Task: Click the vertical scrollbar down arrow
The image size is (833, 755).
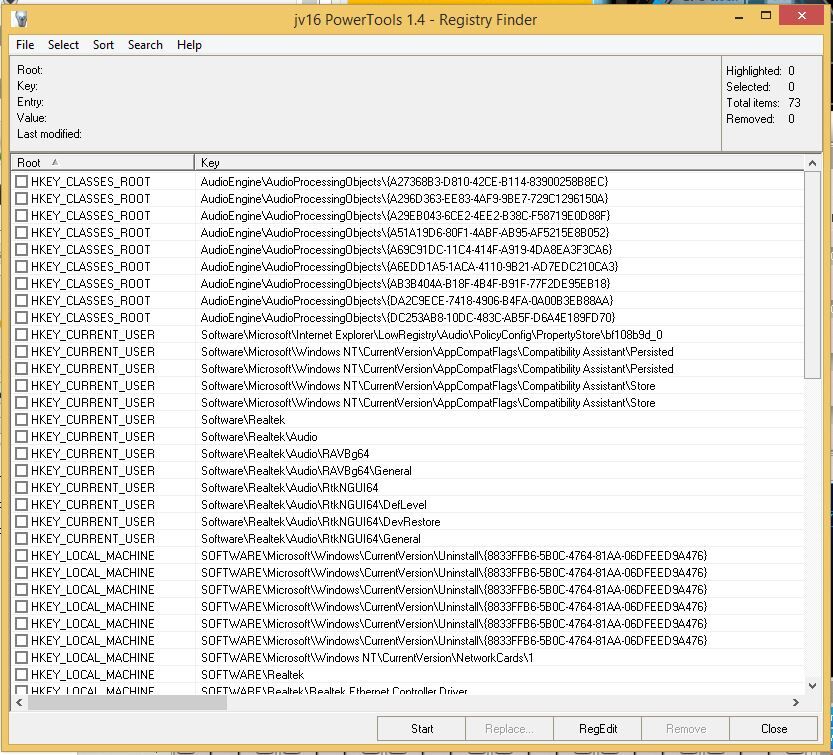Action: coord(812,686)
